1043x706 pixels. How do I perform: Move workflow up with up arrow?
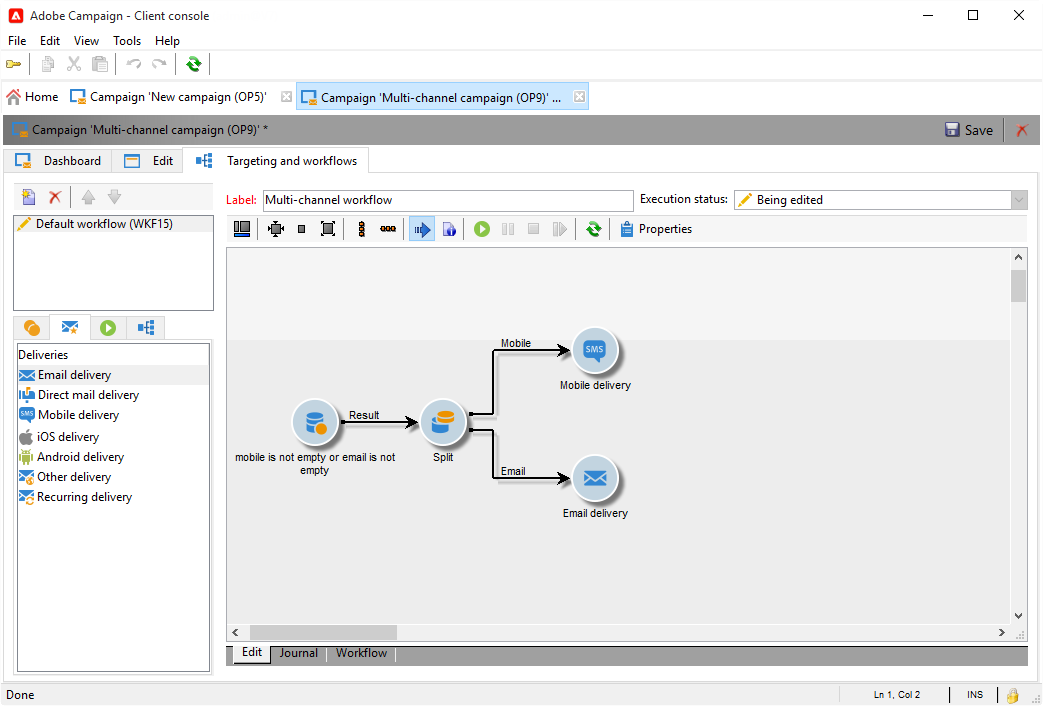(88, 197)
